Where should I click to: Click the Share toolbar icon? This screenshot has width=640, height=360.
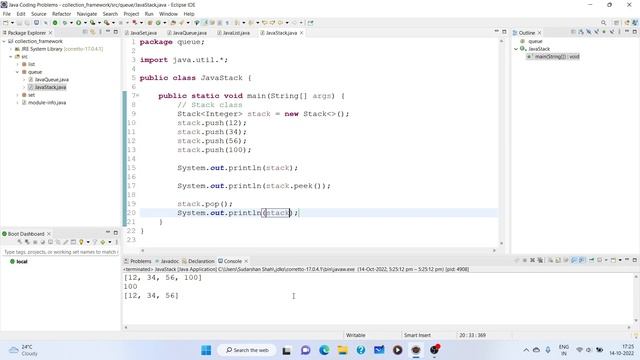311,23
